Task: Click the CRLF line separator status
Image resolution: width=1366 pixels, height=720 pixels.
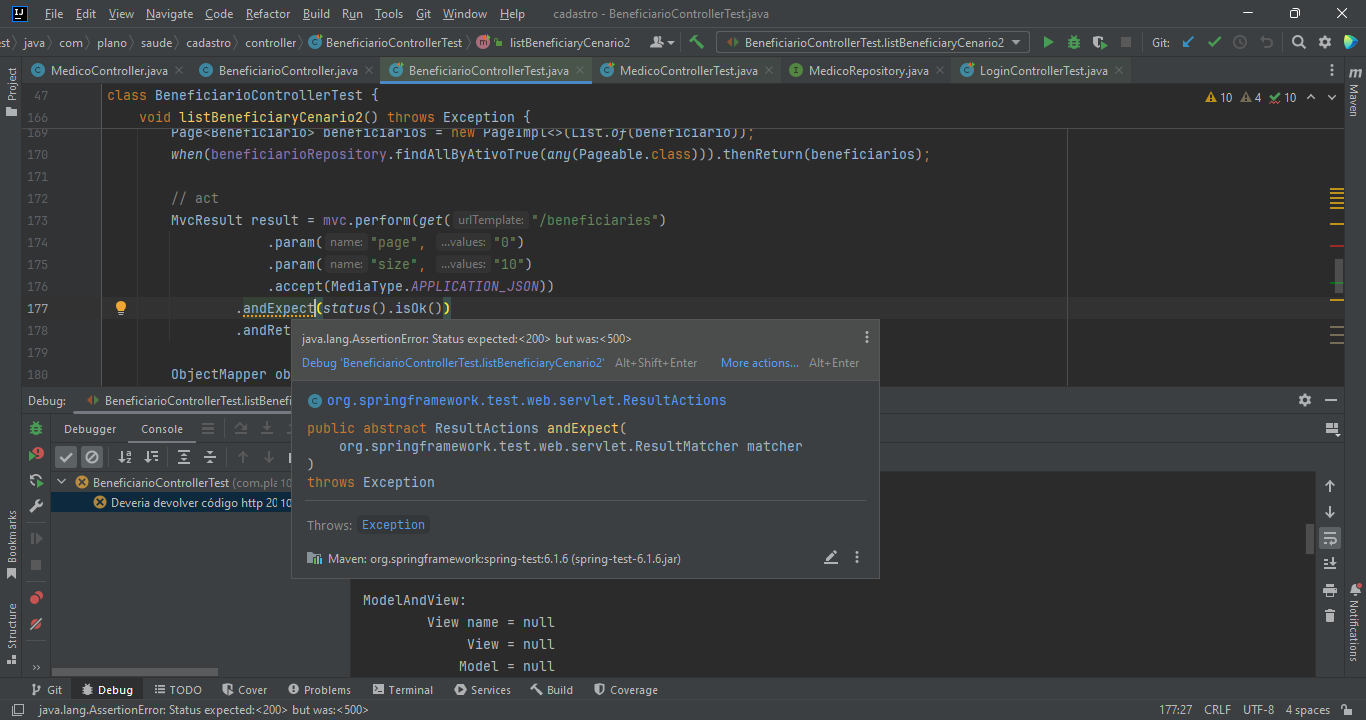Action: pos(1217,710)
